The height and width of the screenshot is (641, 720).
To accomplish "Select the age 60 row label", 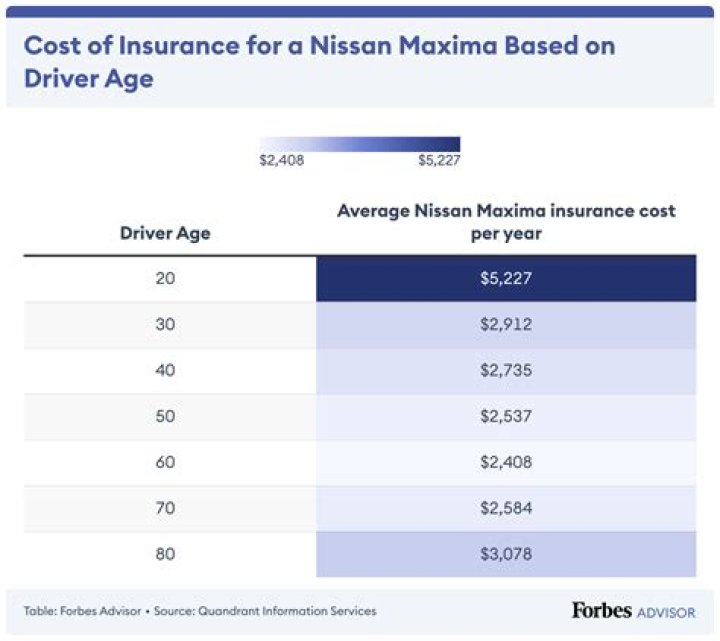I will (x=165, y=463).
